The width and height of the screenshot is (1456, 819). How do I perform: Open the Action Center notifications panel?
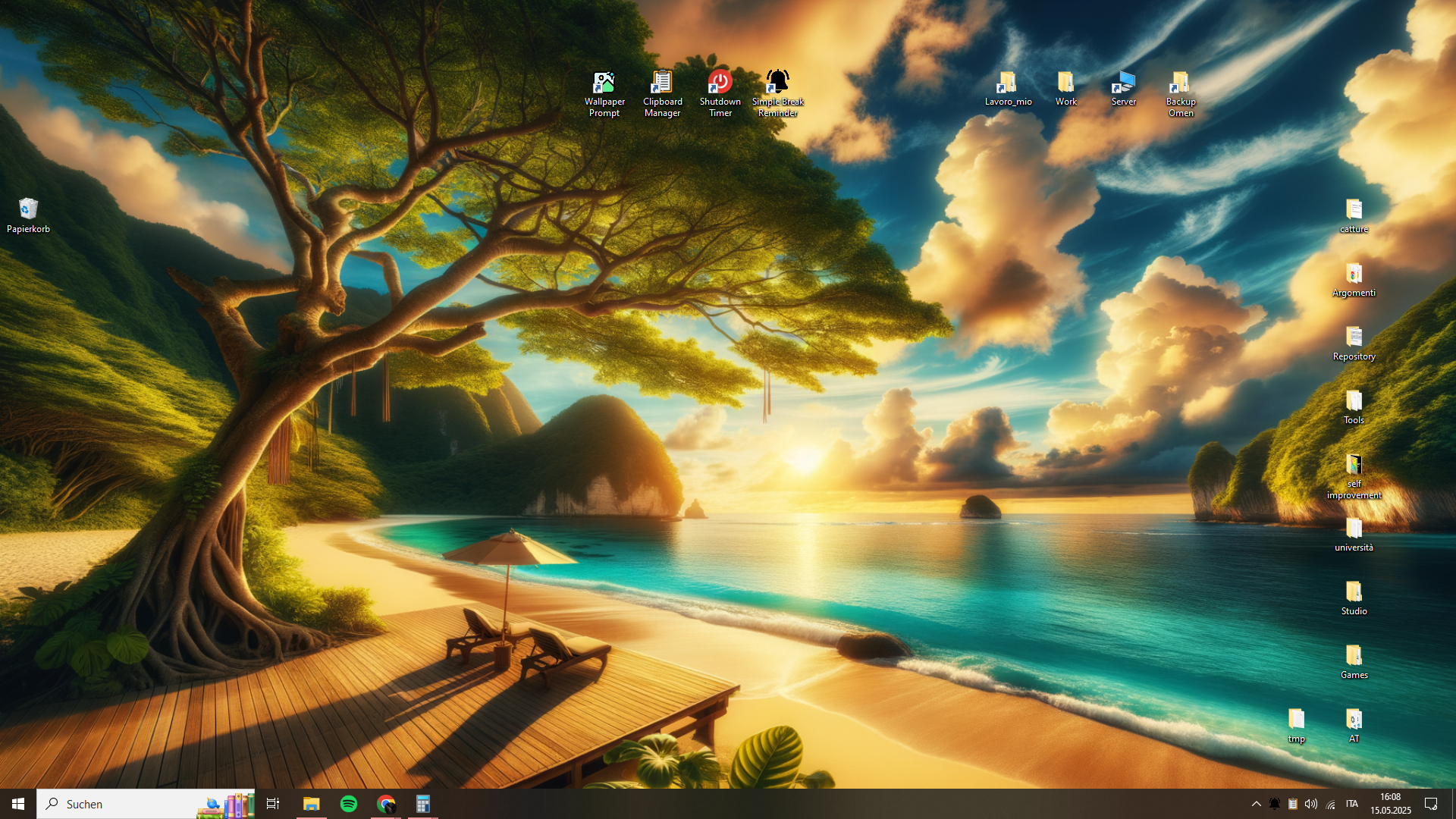point(1431,804)
